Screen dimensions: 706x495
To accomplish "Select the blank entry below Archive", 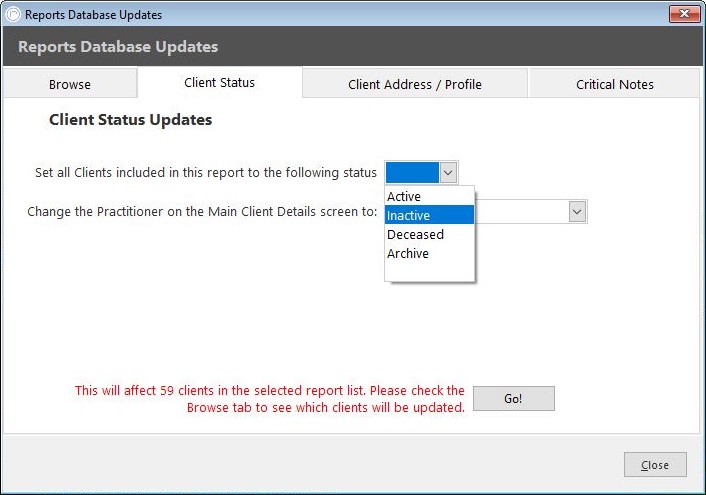I will coord(430,272).
